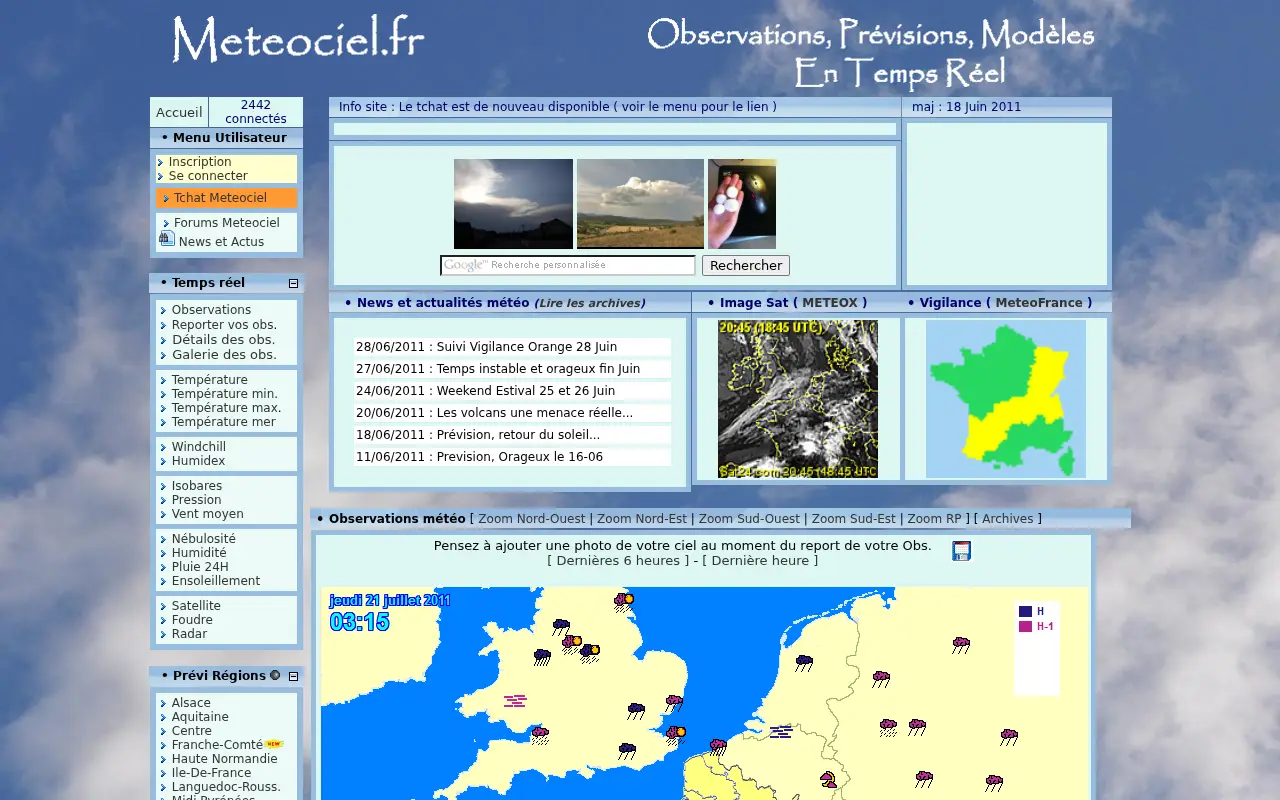This screenshot has width=1280, height=800.
Task: Select Isobares in the Temps réel menu
Action: pos(197,486)
